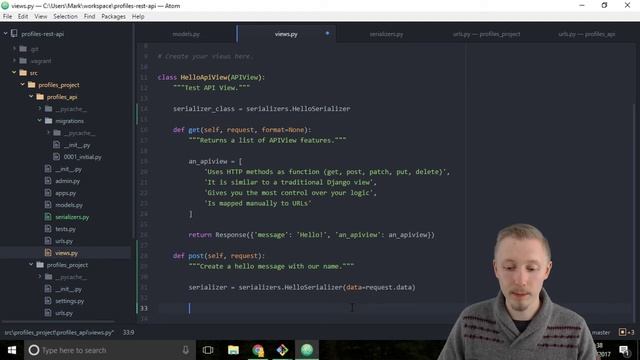Click the file path in status bar
Screen dimensions: 640x360
coord(59,333)
